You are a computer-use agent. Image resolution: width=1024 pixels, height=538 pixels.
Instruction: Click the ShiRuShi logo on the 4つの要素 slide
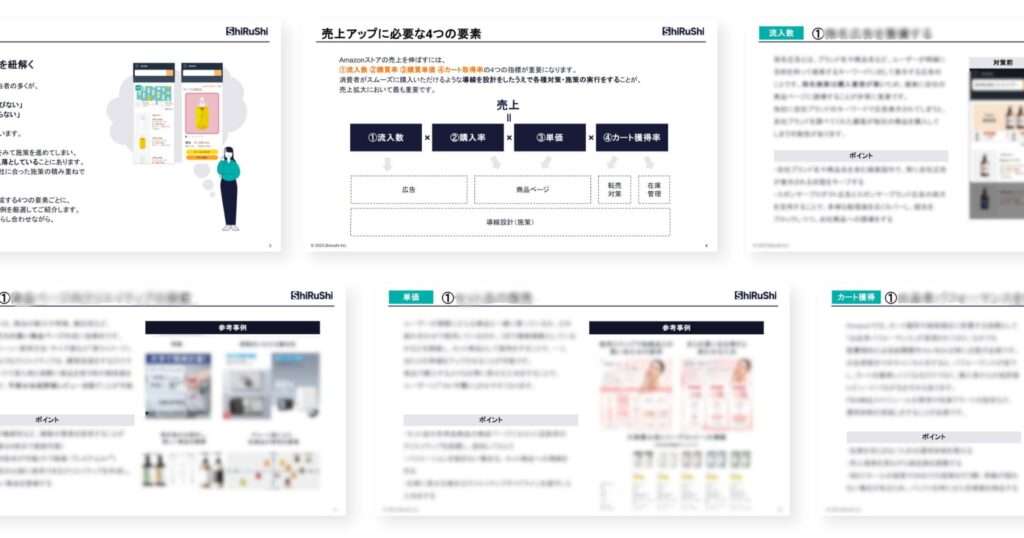click(682, 31)
